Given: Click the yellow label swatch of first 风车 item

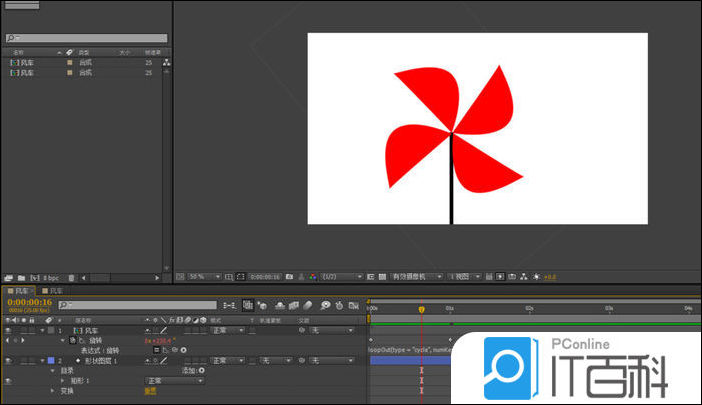Looking at the screenshot, I should click(x=69, y=62).
